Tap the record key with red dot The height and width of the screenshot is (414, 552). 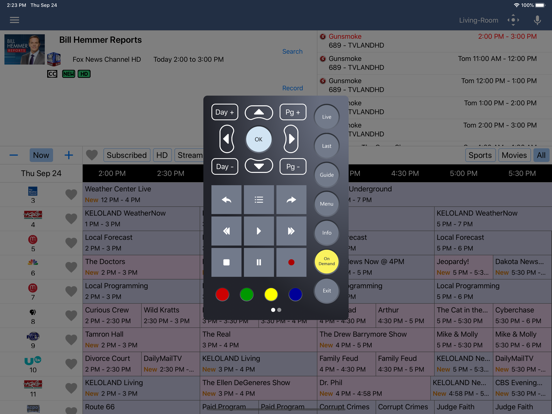coord(291,262)
